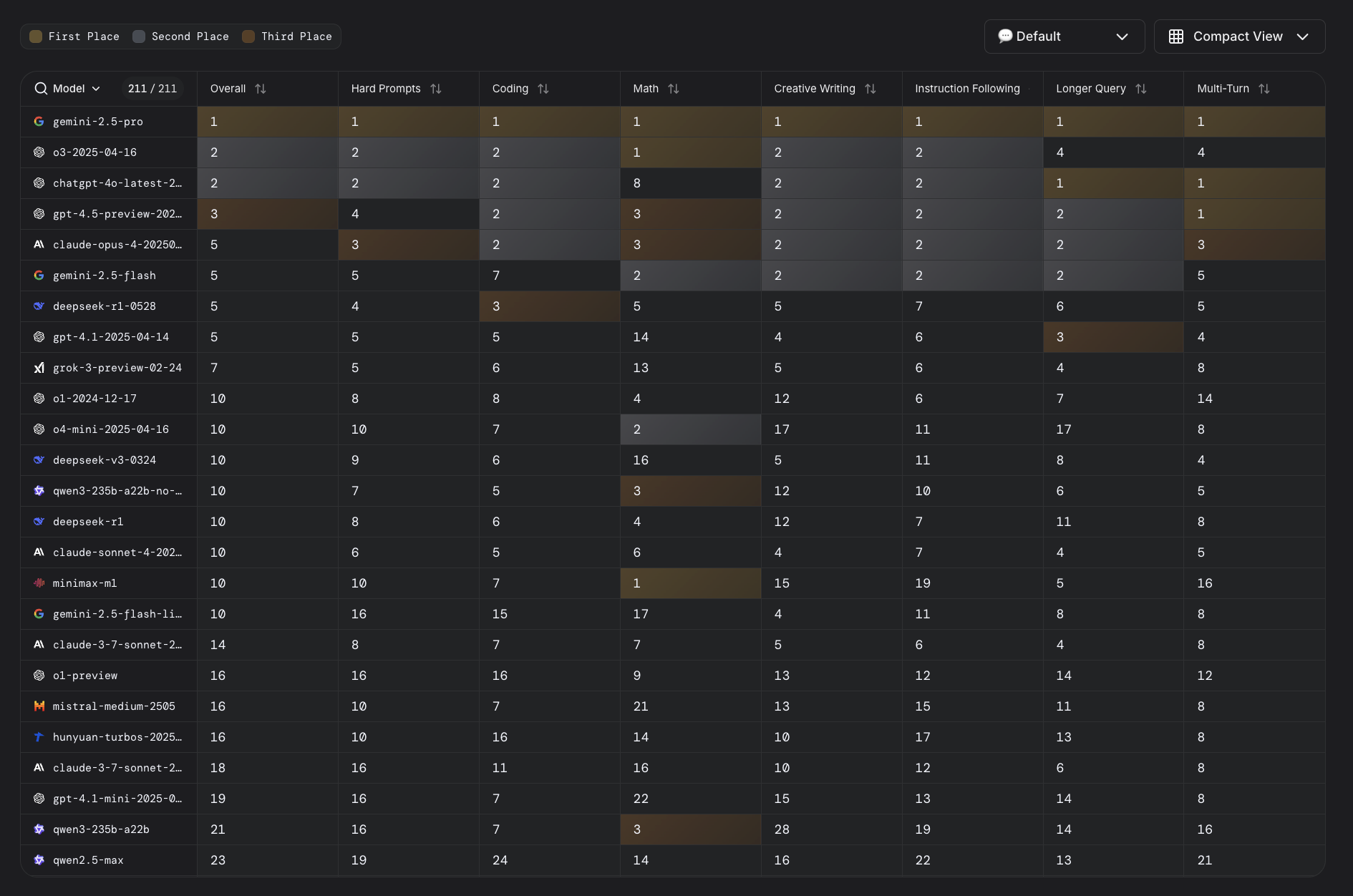This screenshot has height=896, width=1353.
Task: Click the sort arrows icon for Multi-Turn
Action: [x=1264, y=89]
